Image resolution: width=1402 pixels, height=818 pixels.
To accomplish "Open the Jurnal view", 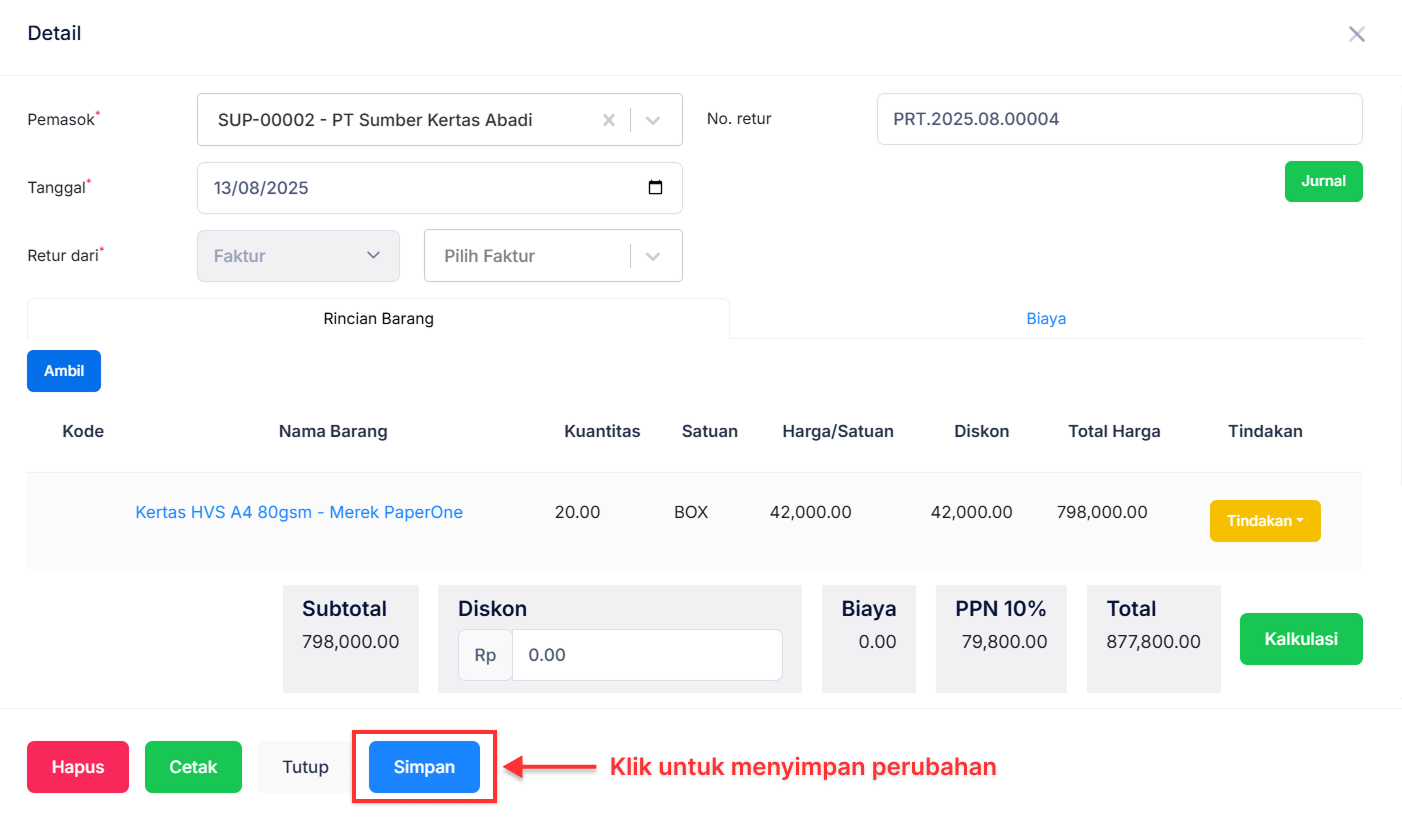I will point(1323,181).
